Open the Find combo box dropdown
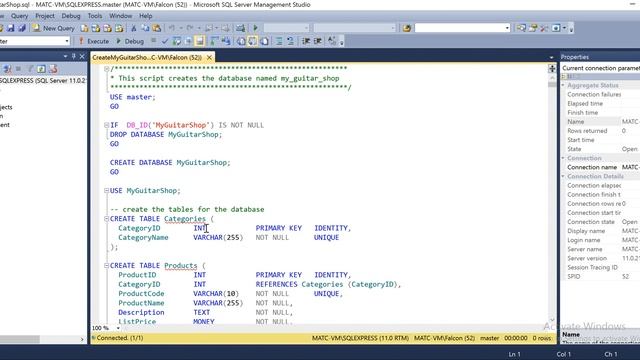This screenshot has height=360, width=640. [x=507, y=28]
